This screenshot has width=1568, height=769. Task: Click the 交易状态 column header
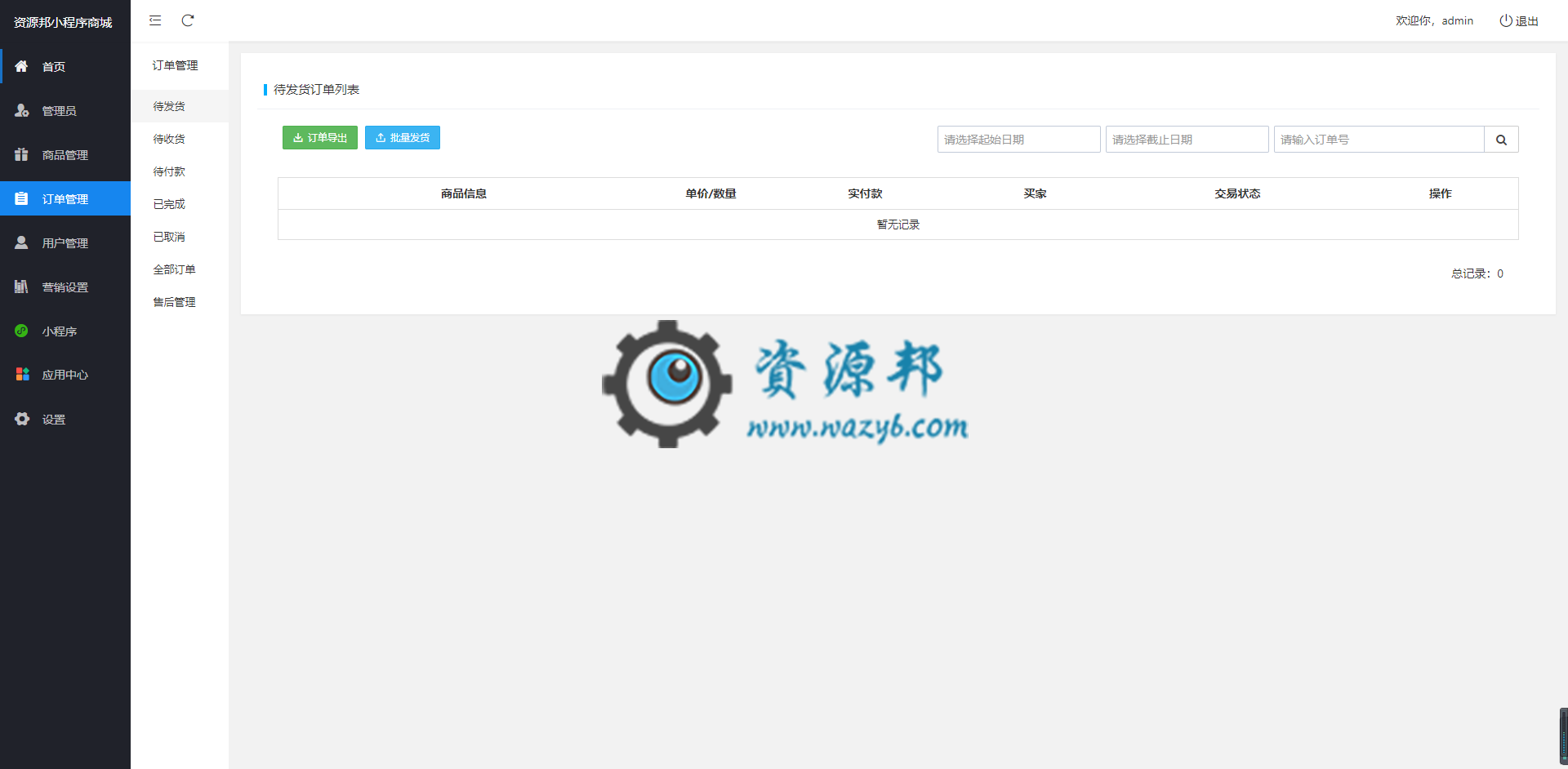[x=1237, y=193]
